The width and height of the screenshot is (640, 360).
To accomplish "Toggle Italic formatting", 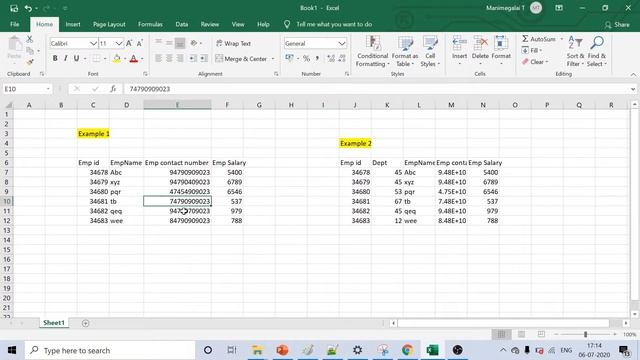I will coord(65,58).
